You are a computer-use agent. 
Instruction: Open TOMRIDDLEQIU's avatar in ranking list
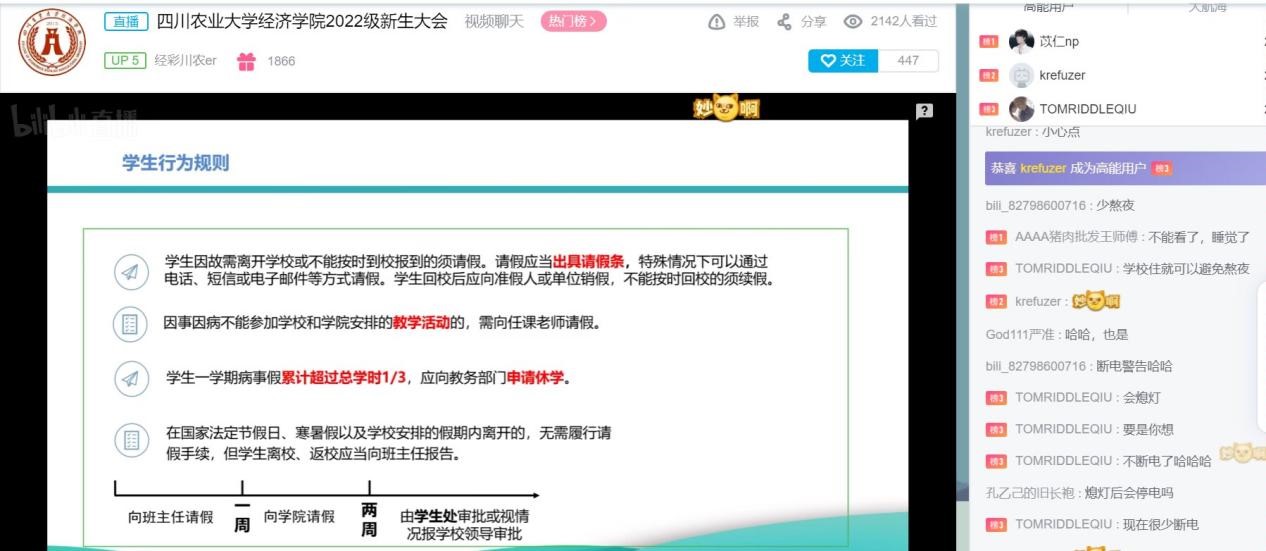click(x=1021, y=109)
